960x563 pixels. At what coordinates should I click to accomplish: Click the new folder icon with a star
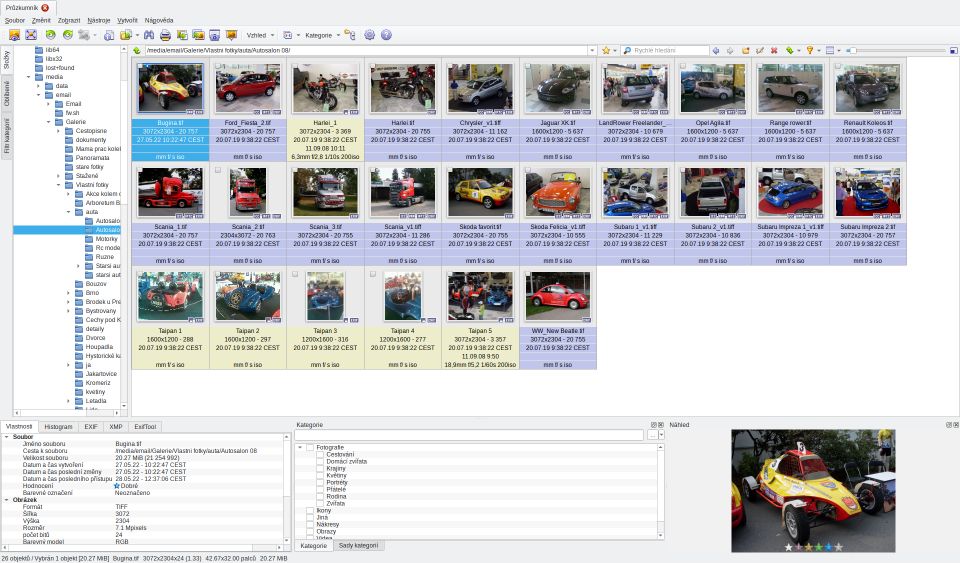(745, 50)
